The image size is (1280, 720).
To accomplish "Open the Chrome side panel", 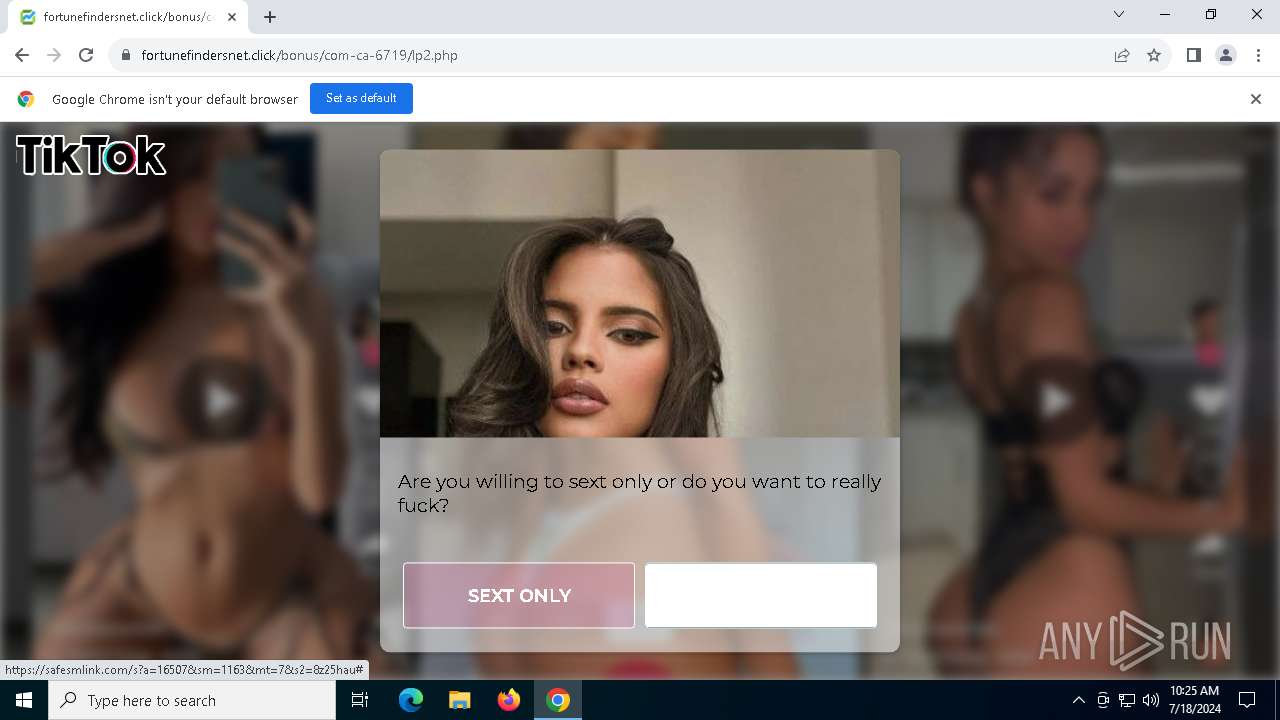I will point(1193,55).
